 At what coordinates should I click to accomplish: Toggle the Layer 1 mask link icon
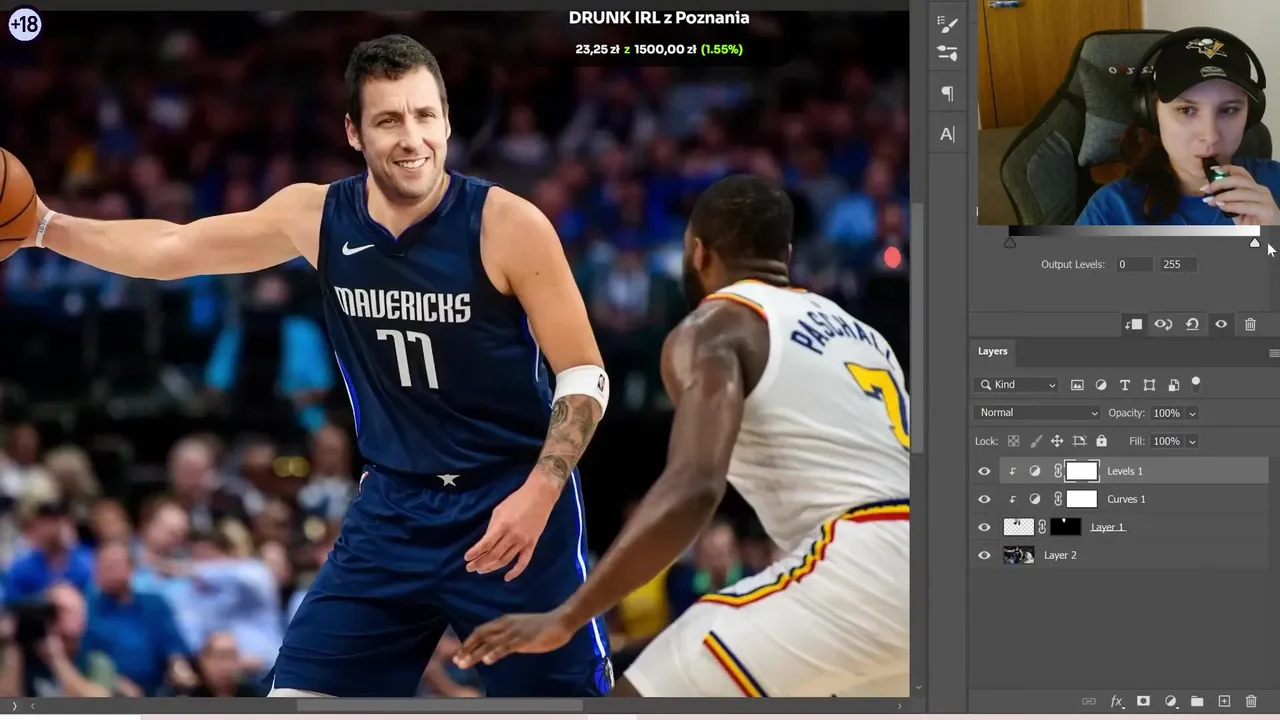pyautogui.click(x=1042, y=527)
